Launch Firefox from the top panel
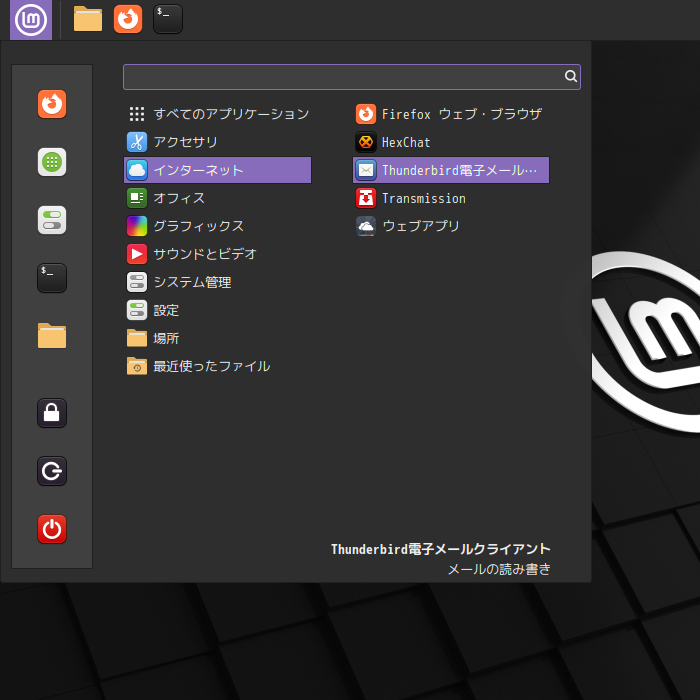The image size is (700, 700). coord(128,19)
